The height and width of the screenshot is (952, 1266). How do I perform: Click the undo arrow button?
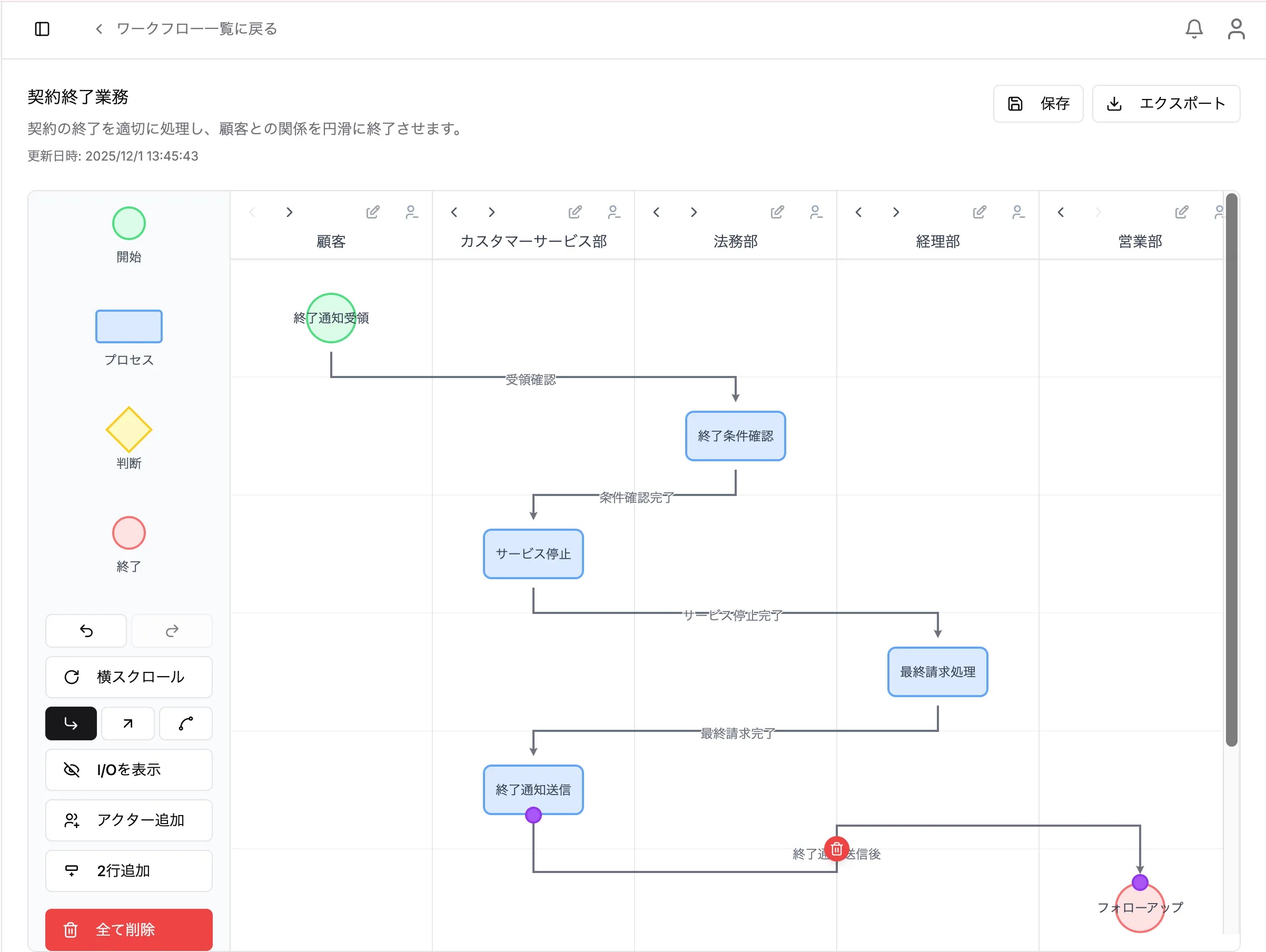pos(86,630)
